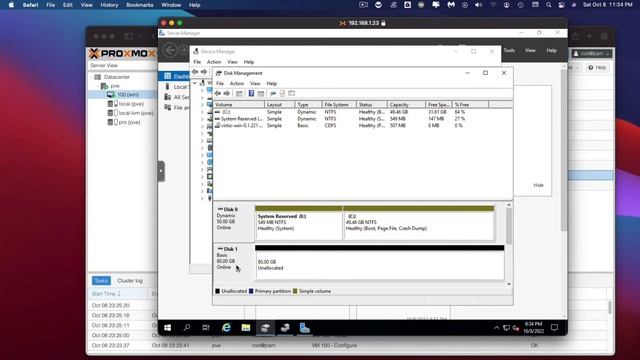The height and width of the screenshot is (360, 640).
Task: Open File Explorer from taskbar
Action: click(x=245, y=328)
